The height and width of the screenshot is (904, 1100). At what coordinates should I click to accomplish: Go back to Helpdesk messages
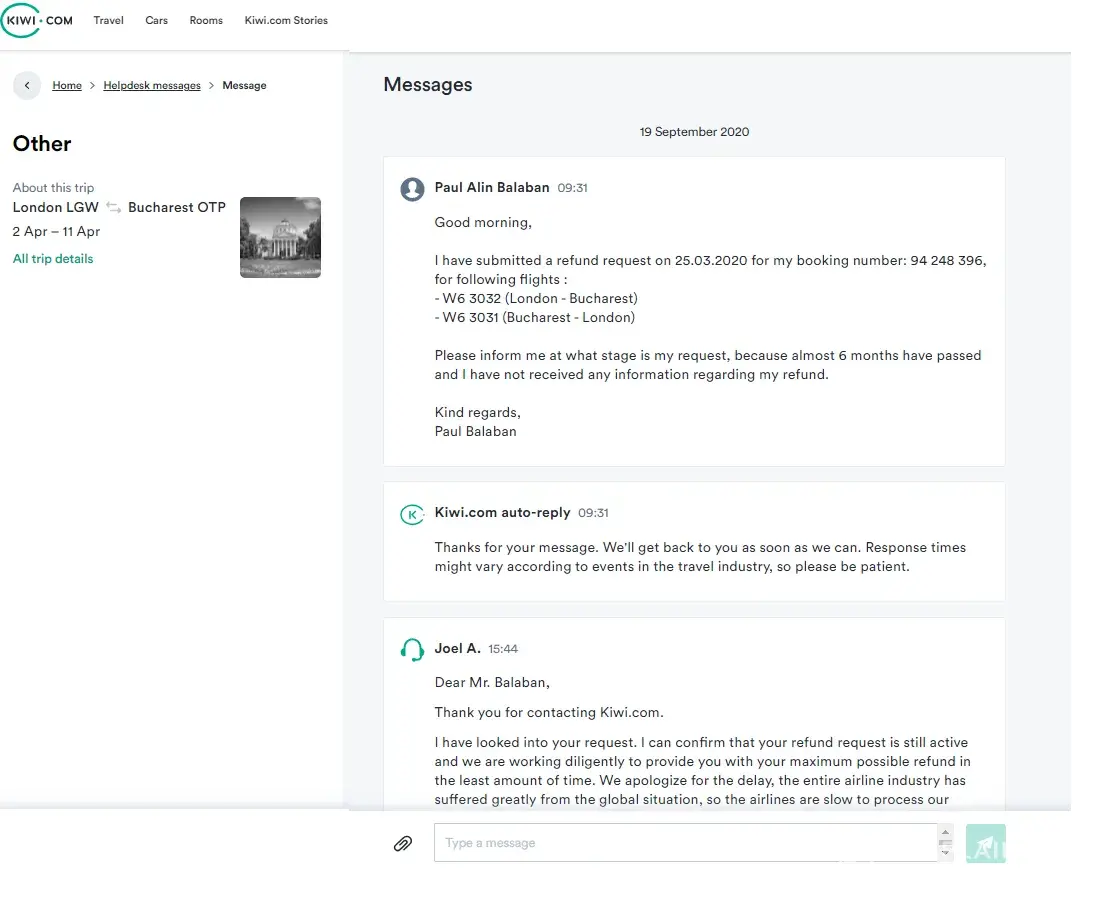[152, 86]
